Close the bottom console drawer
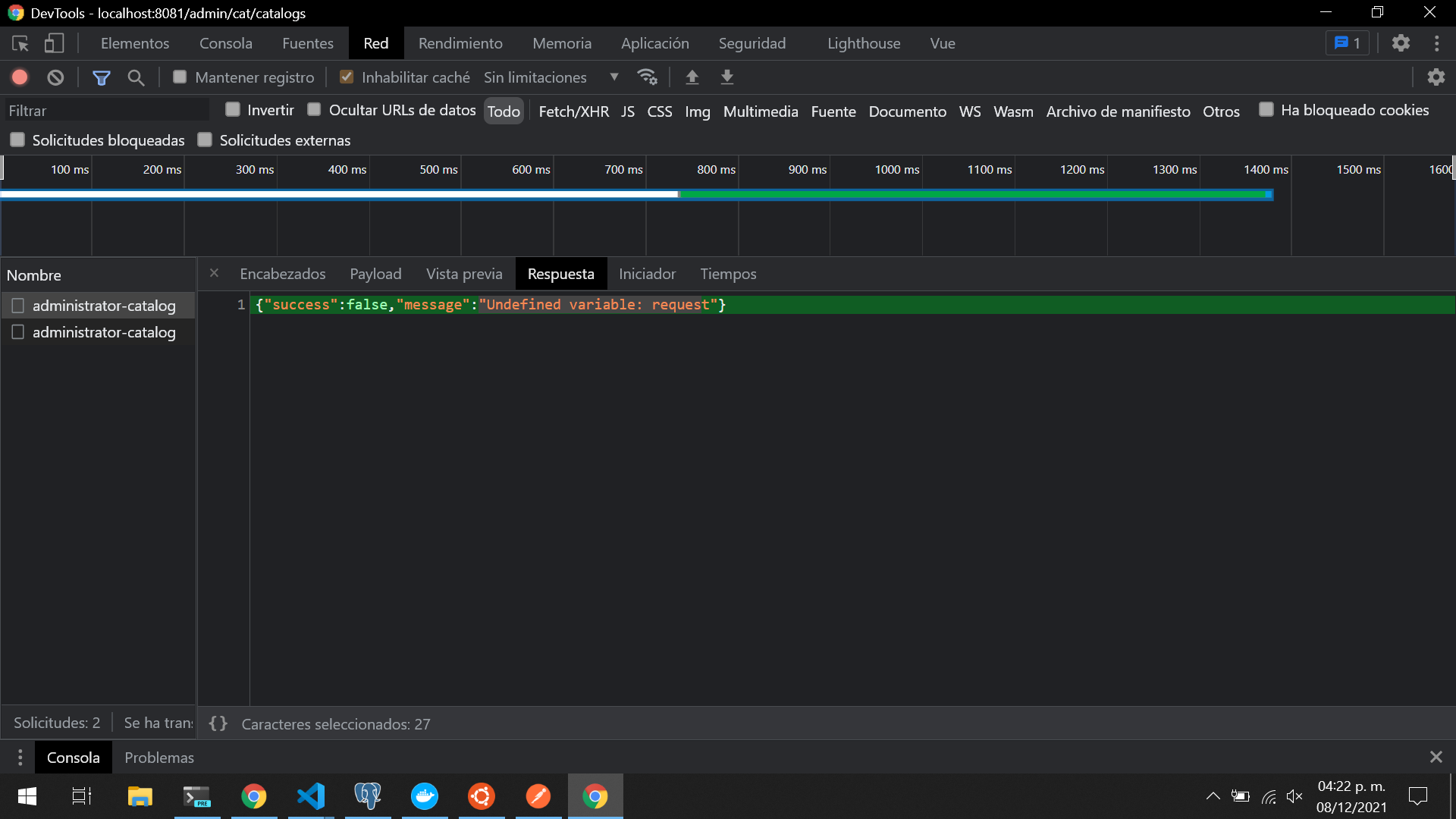1456x819 pixels. (1436, 757)
